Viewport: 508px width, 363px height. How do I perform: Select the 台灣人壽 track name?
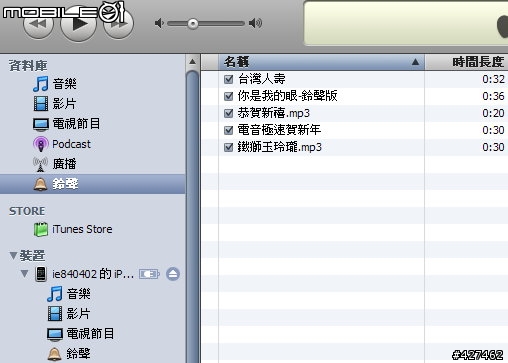(x=262, y=79)
